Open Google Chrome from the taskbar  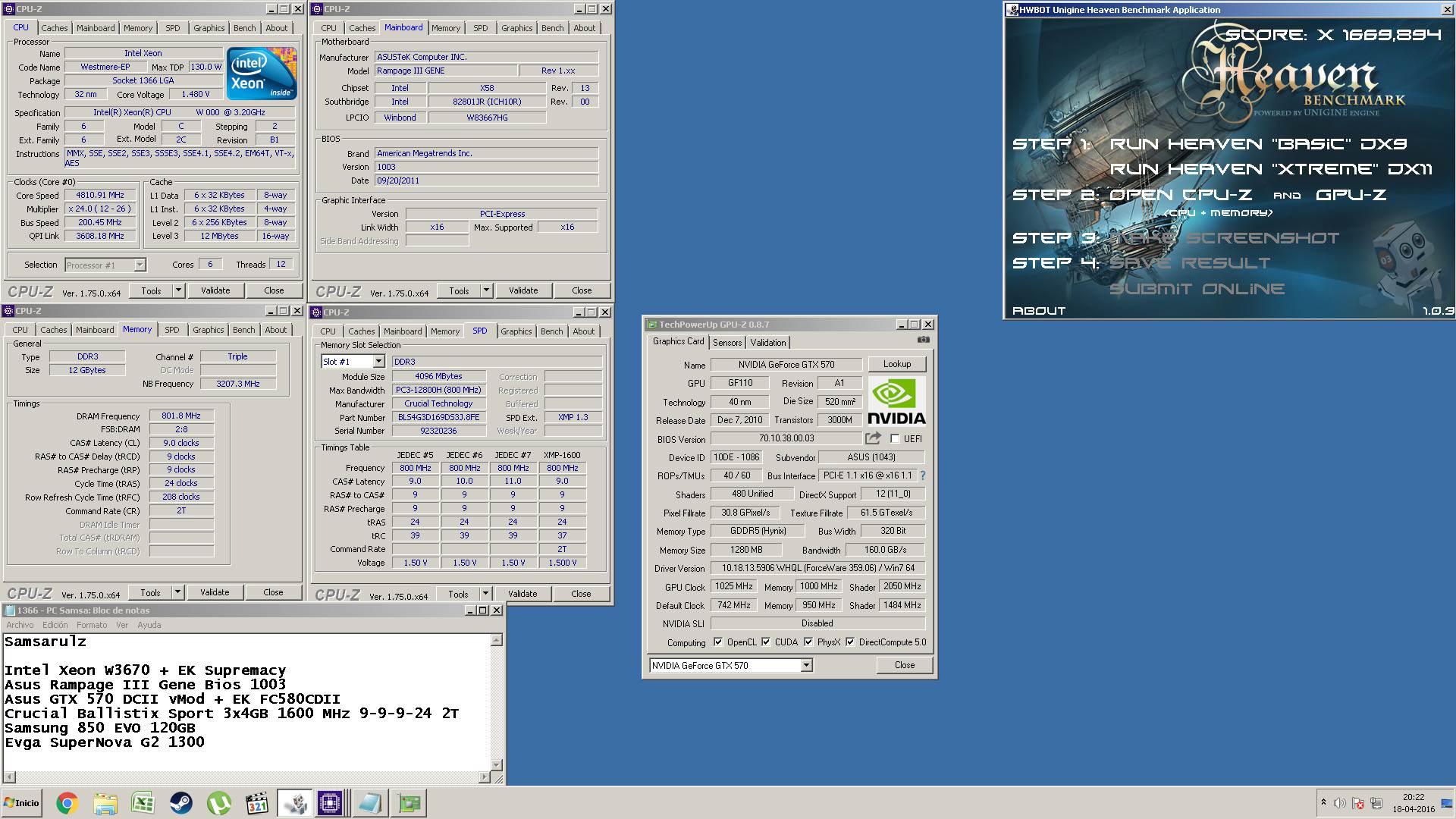(67, 803)
